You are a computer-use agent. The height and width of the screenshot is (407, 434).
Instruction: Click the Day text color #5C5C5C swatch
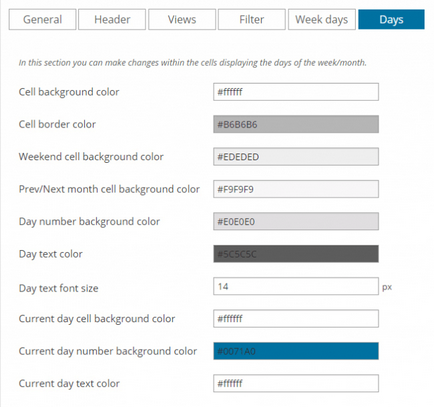[x=296, y=254]
